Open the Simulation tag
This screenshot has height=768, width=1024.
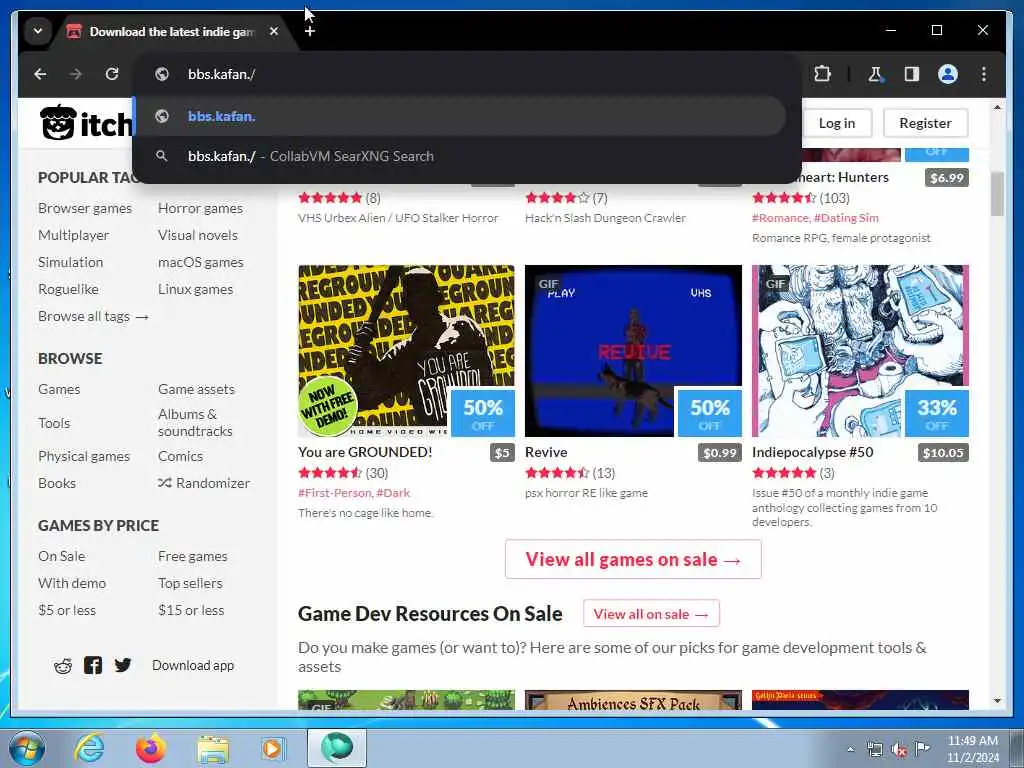(71, 262)
